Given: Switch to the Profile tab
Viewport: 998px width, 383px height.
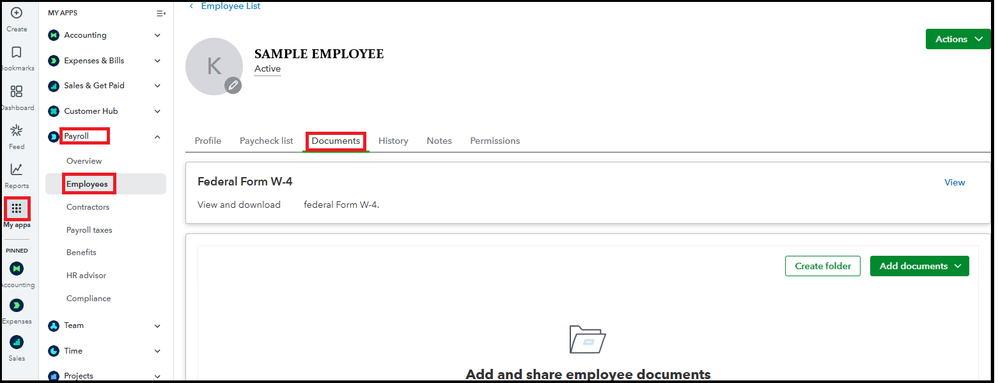Looking at the screenshot, I should (x=207, y=141).
